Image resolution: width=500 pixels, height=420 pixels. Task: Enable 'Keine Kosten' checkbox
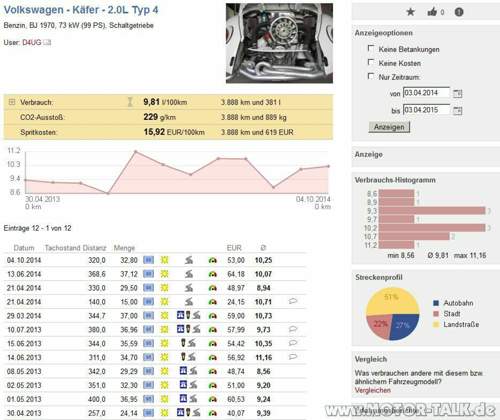(x=370, y=62)
